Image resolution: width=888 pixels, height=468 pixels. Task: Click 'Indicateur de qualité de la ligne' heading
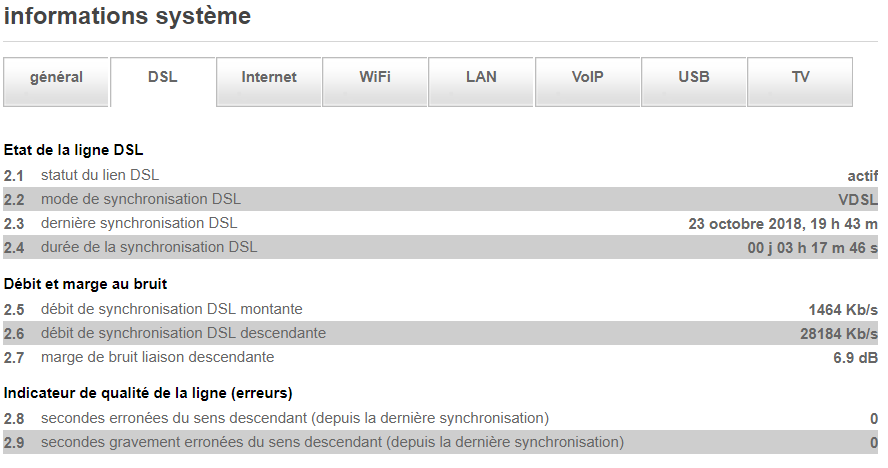point(148,393)
